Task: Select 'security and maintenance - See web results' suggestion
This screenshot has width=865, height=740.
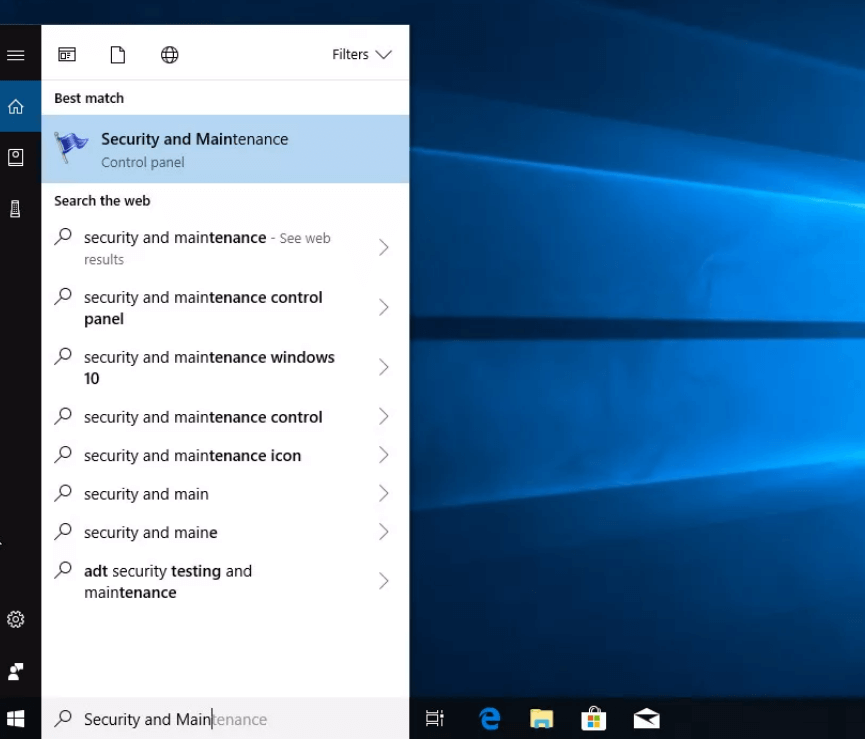Action: tap(225, 248)
